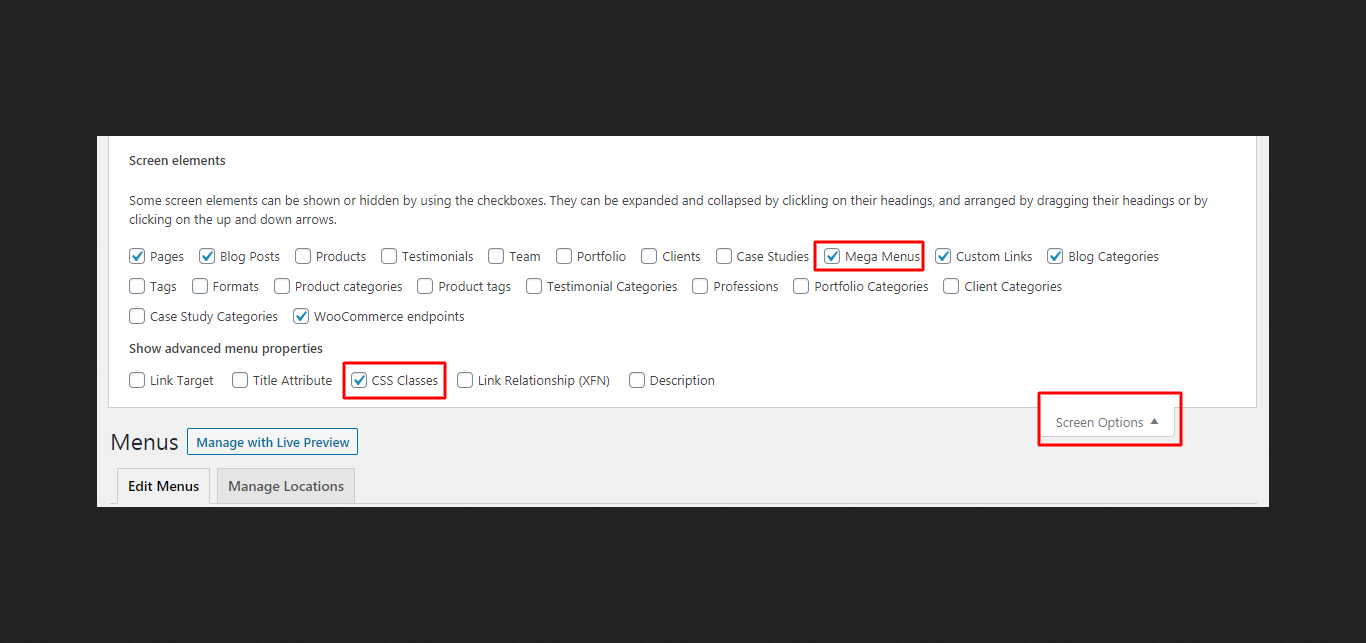Enable Link Relationship (XFN) checkbox

point(465,380)
